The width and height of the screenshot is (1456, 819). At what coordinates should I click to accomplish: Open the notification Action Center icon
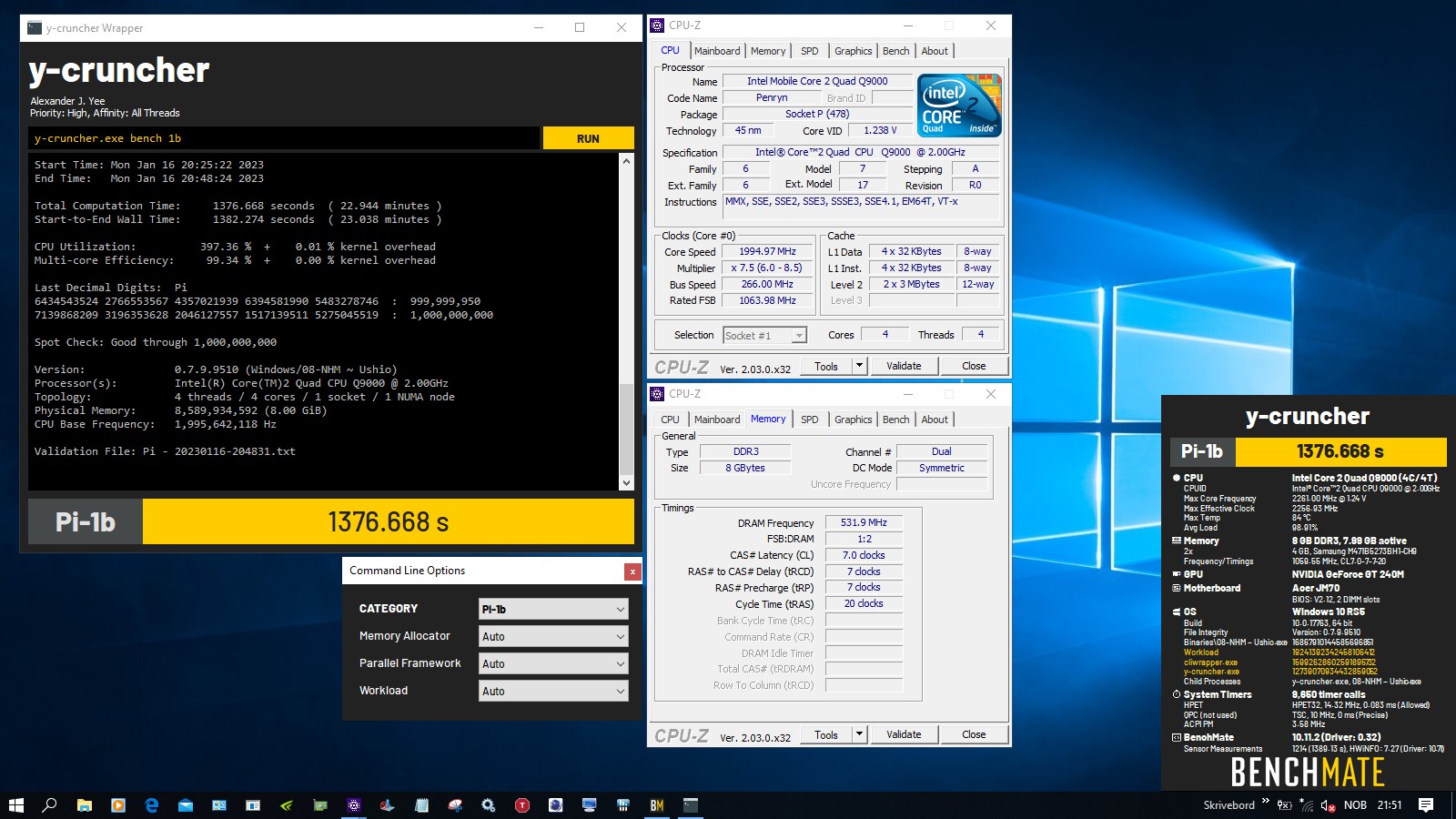click(1426, 805)
